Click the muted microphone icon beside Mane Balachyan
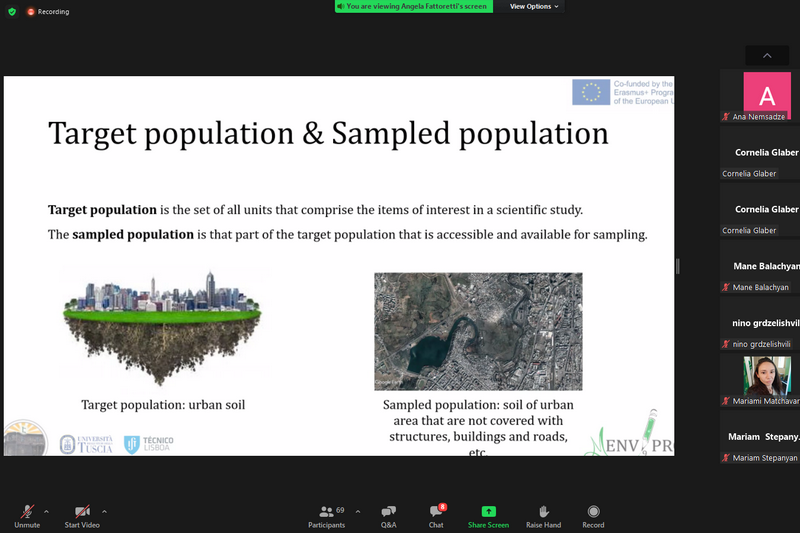Screen dimensions: 800x533 [726, 287]
